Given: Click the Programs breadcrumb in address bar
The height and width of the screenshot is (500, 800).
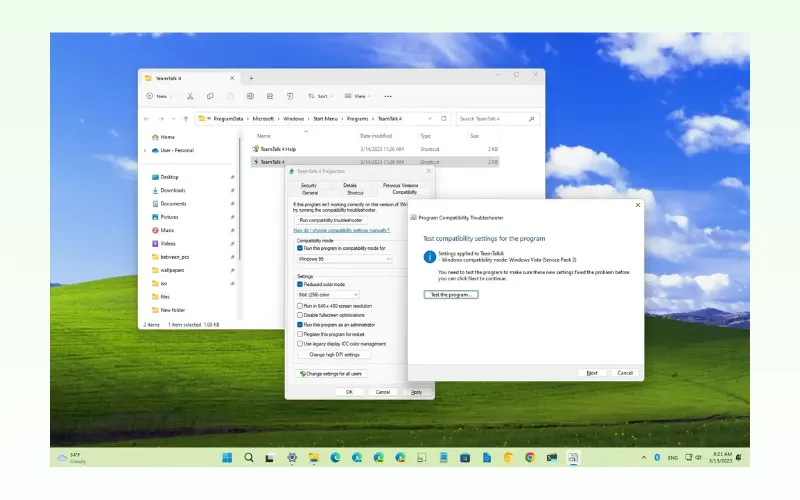Looking at the screenshot, I should coord(357,119).
